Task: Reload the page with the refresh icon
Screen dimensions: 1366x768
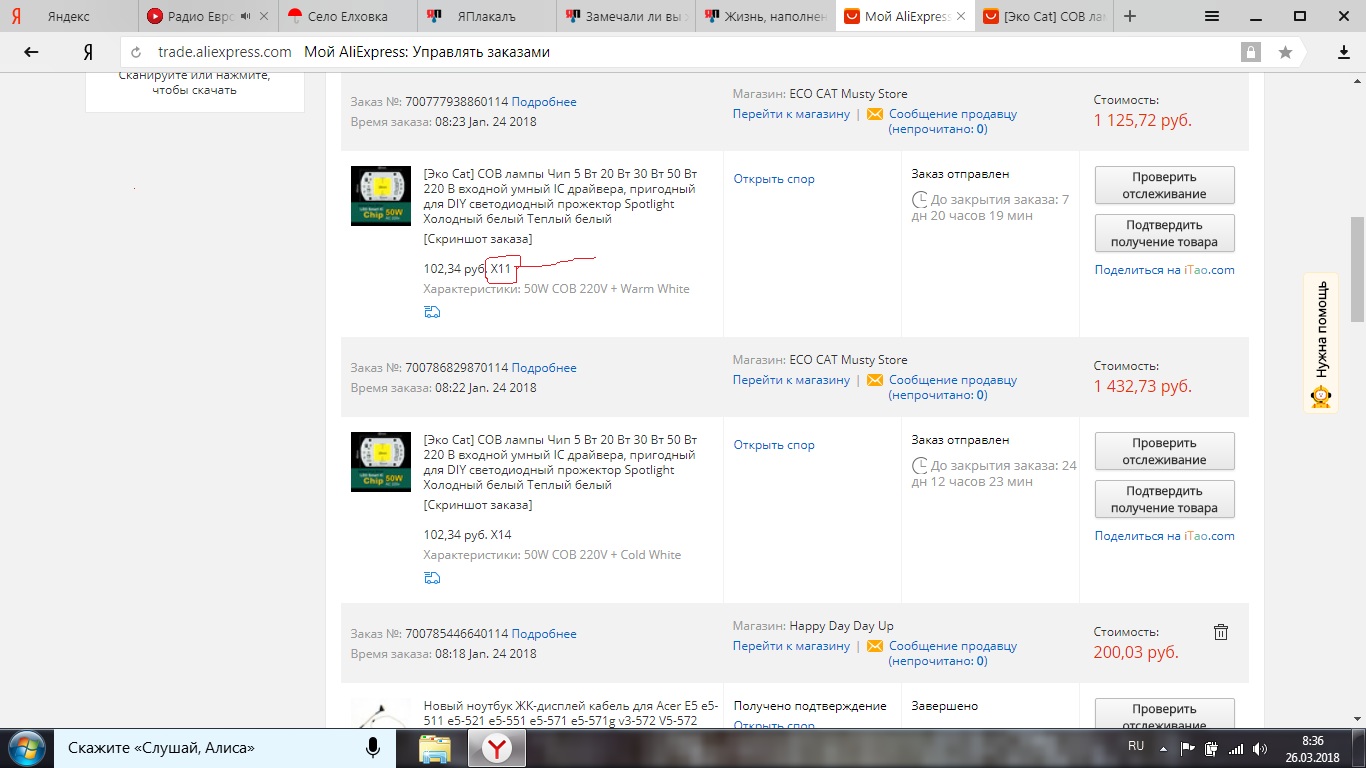Action: coord(136,52)
